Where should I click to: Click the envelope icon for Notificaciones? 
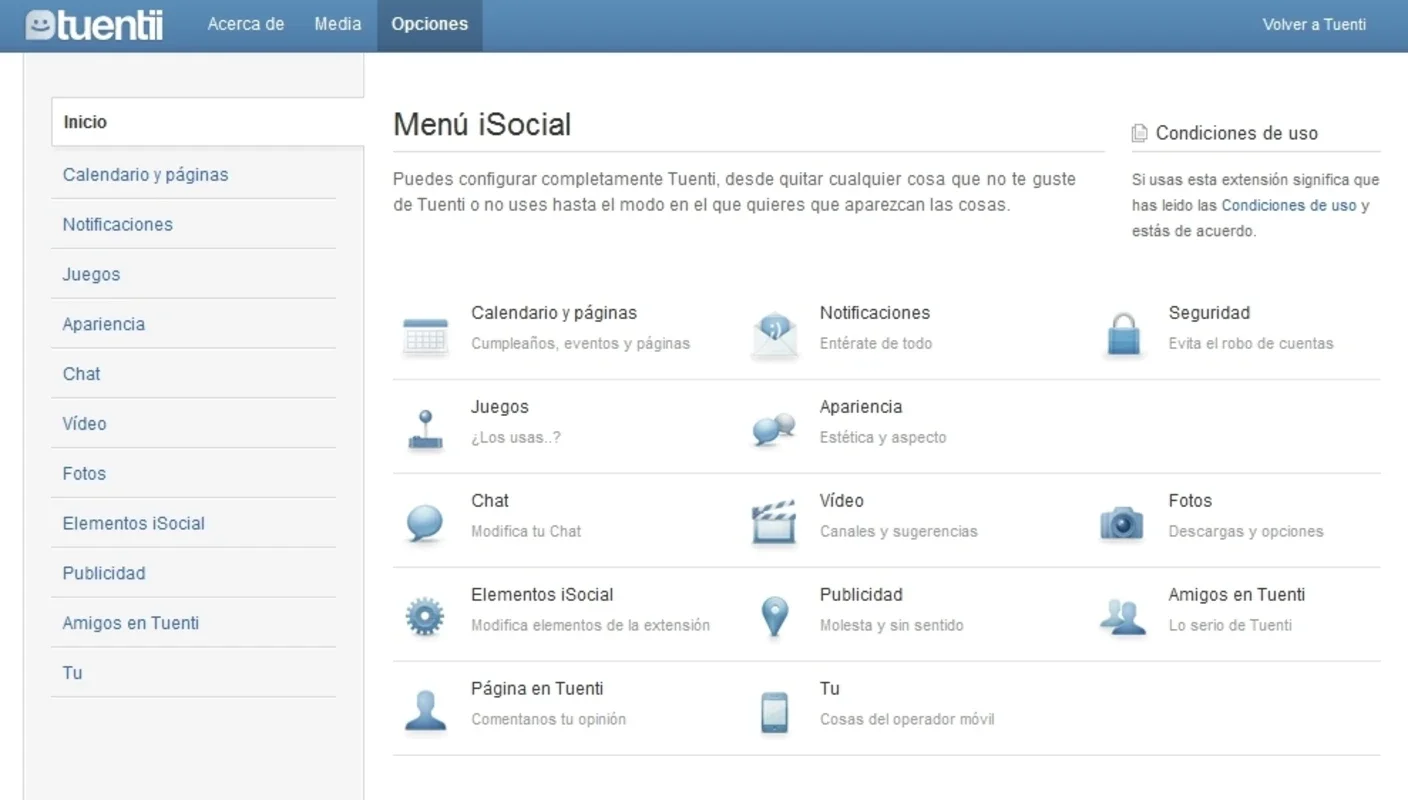click(775, 336)
